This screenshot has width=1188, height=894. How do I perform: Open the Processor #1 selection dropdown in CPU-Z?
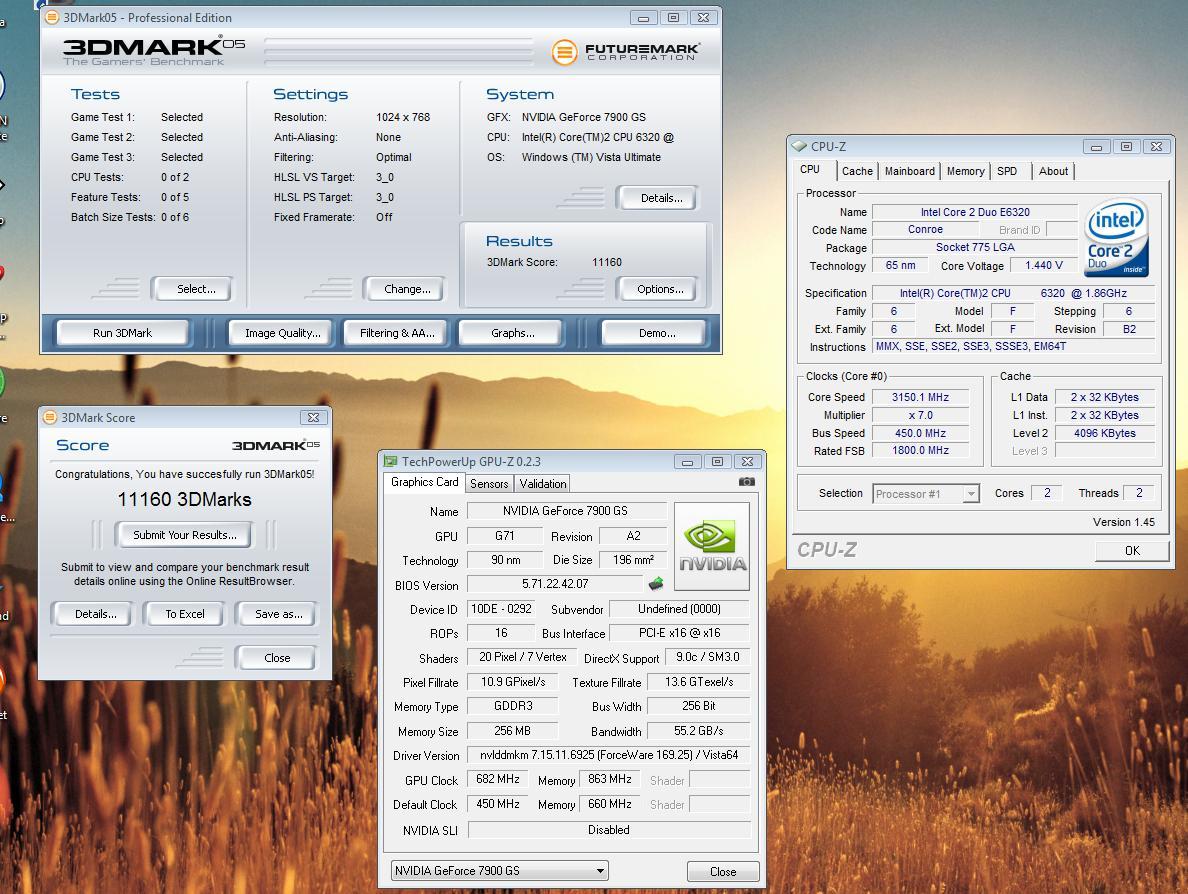click(926, 494)
